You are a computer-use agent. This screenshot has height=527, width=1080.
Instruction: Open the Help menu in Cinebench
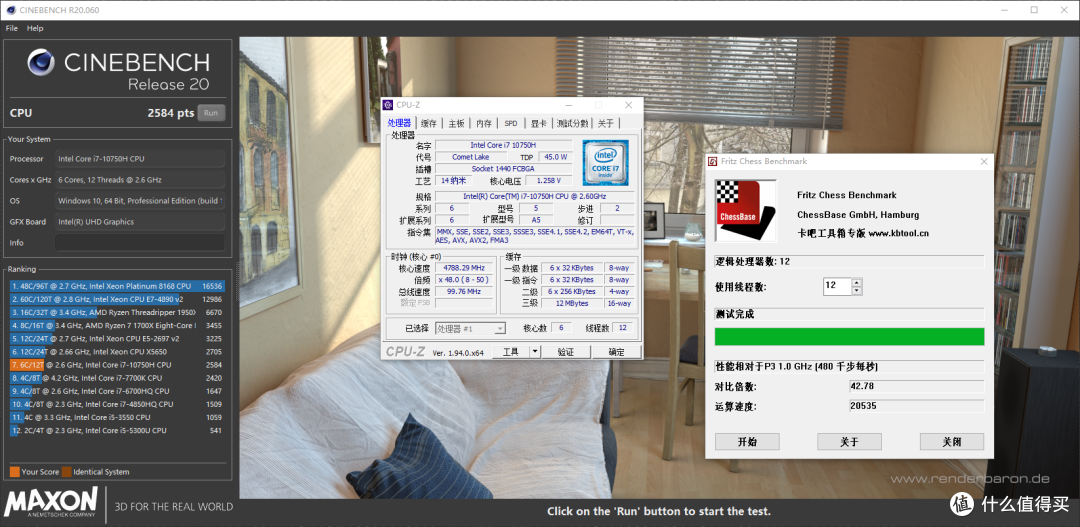pos(35,28)
